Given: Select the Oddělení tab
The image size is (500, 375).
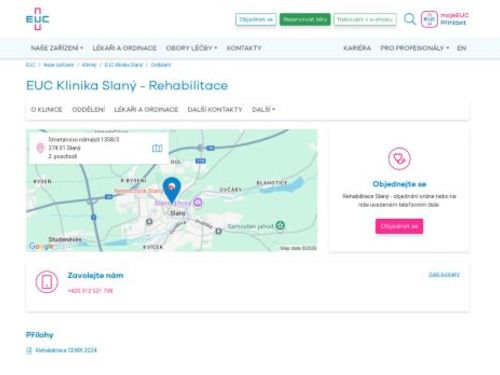Looking at the screenshot, I should 88,109.
